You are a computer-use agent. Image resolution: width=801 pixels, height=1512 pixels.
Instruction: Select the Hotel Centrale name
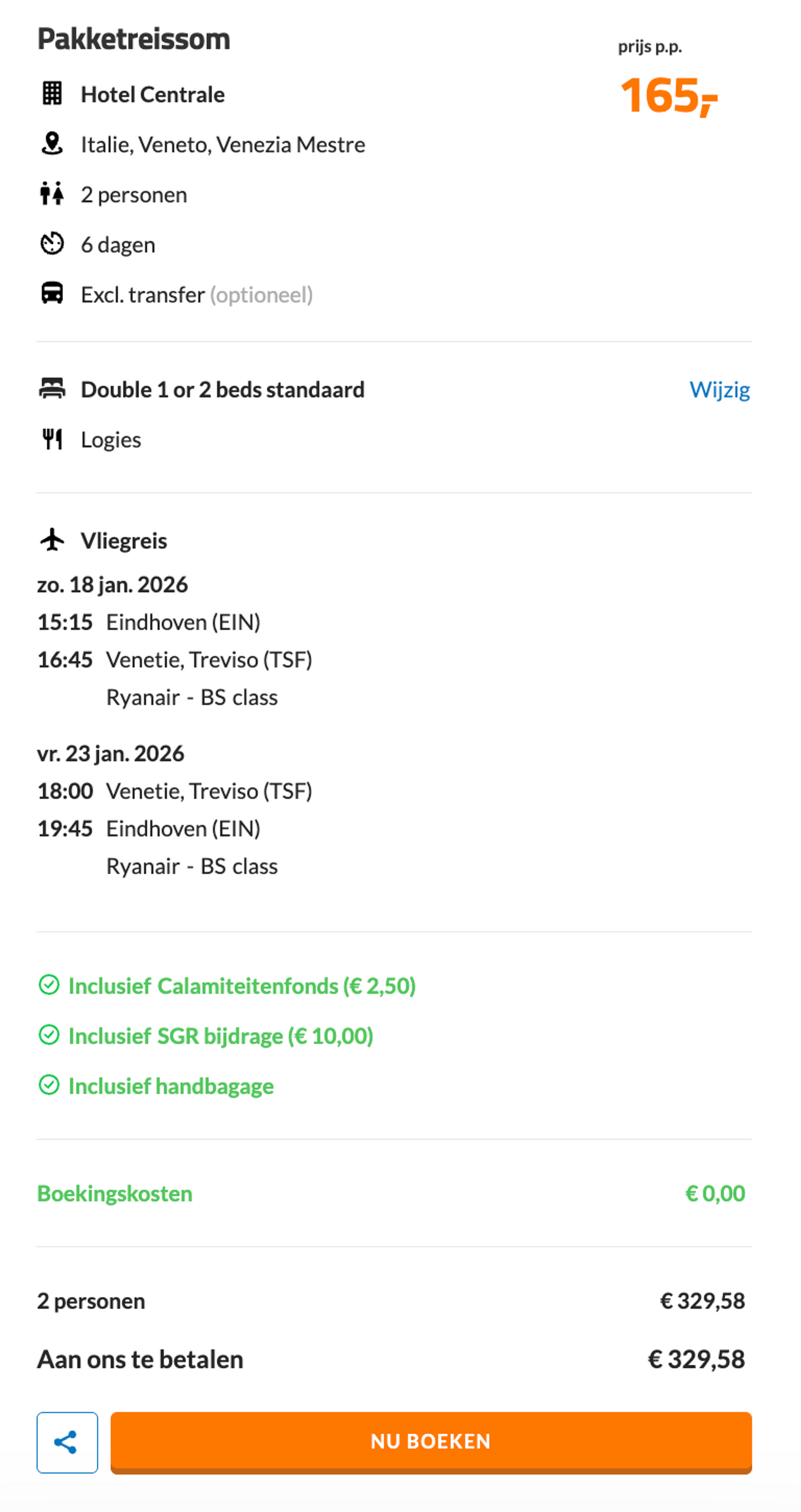click(153, 94)
